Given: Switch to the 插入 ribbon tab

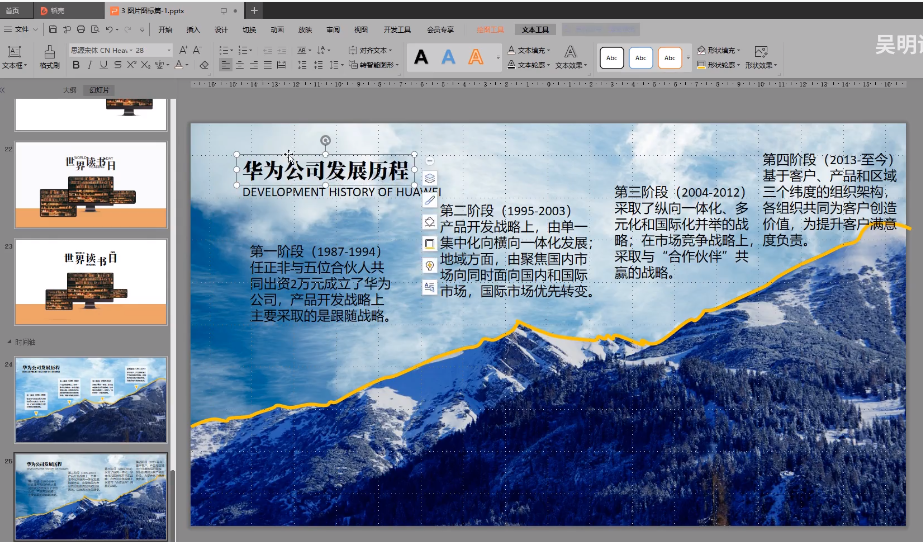Looking at the screenshot, I should point(193,29).
